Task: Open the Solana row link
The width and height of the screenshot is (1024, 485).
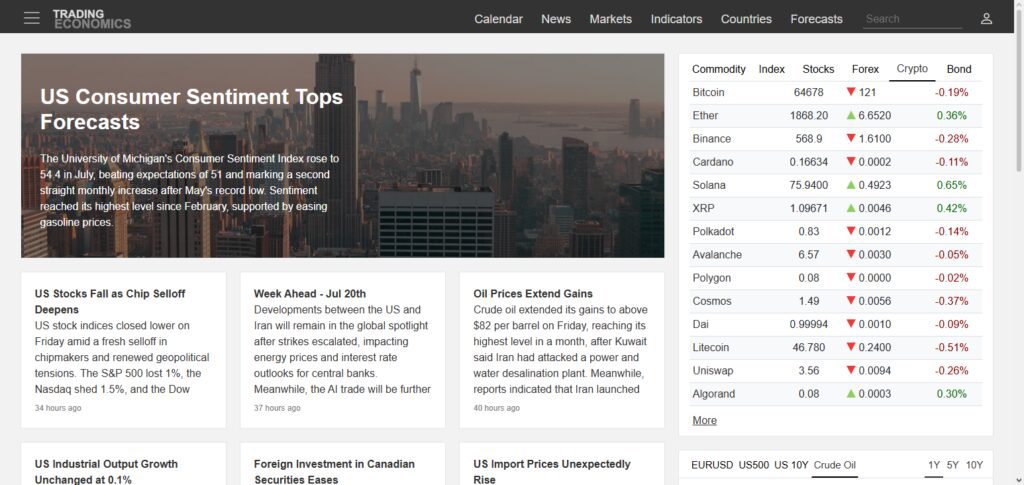Action: pyautogui.click(x=709, y=185)
